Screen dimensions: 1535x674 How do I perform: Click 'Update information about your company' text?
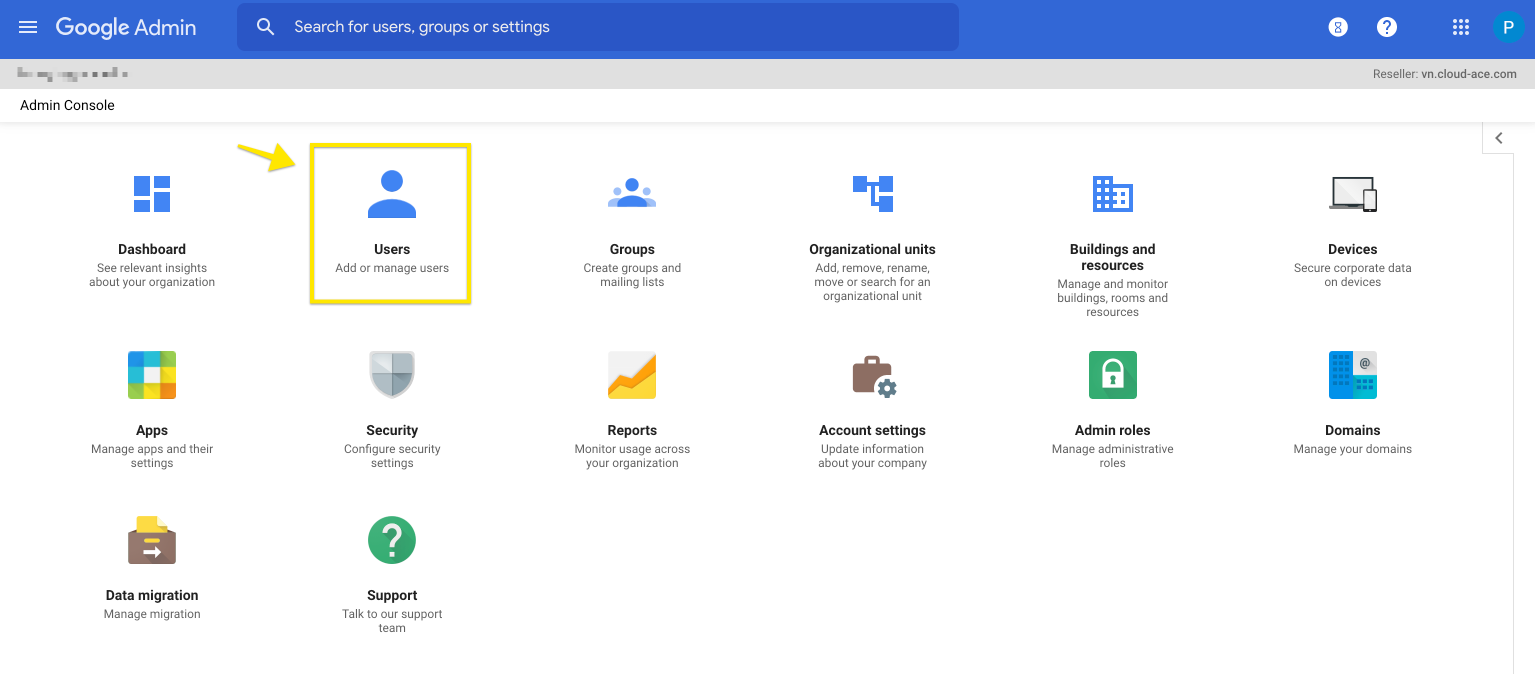click(x=873, y=456)
